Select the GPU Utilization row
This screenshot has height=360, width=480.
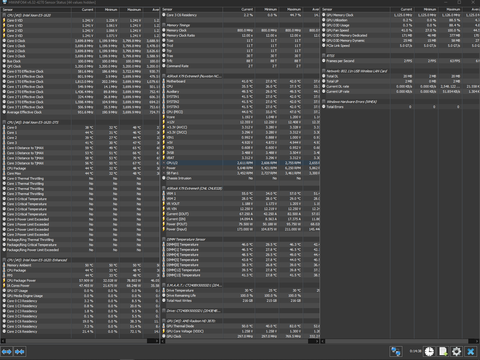(x=400, y=20)
